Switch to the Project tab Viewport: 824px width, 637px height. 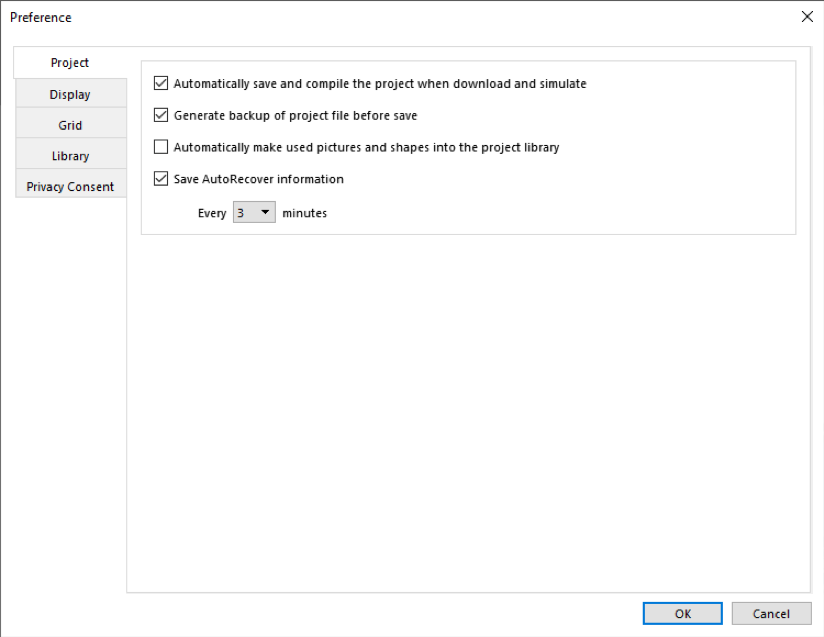[70, 63]
